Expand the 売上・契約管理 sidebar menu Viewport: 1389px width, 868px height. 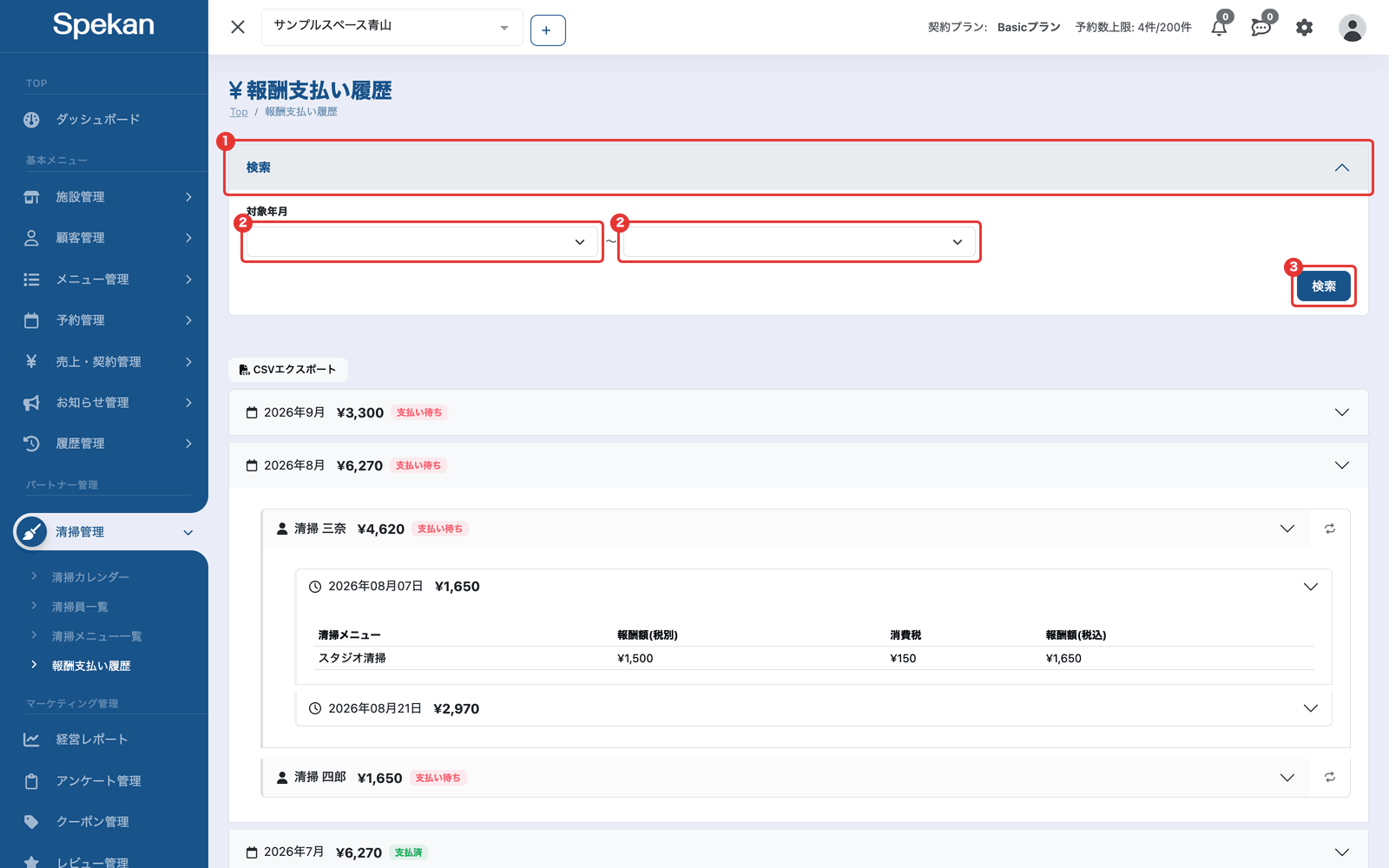[104, 362]
